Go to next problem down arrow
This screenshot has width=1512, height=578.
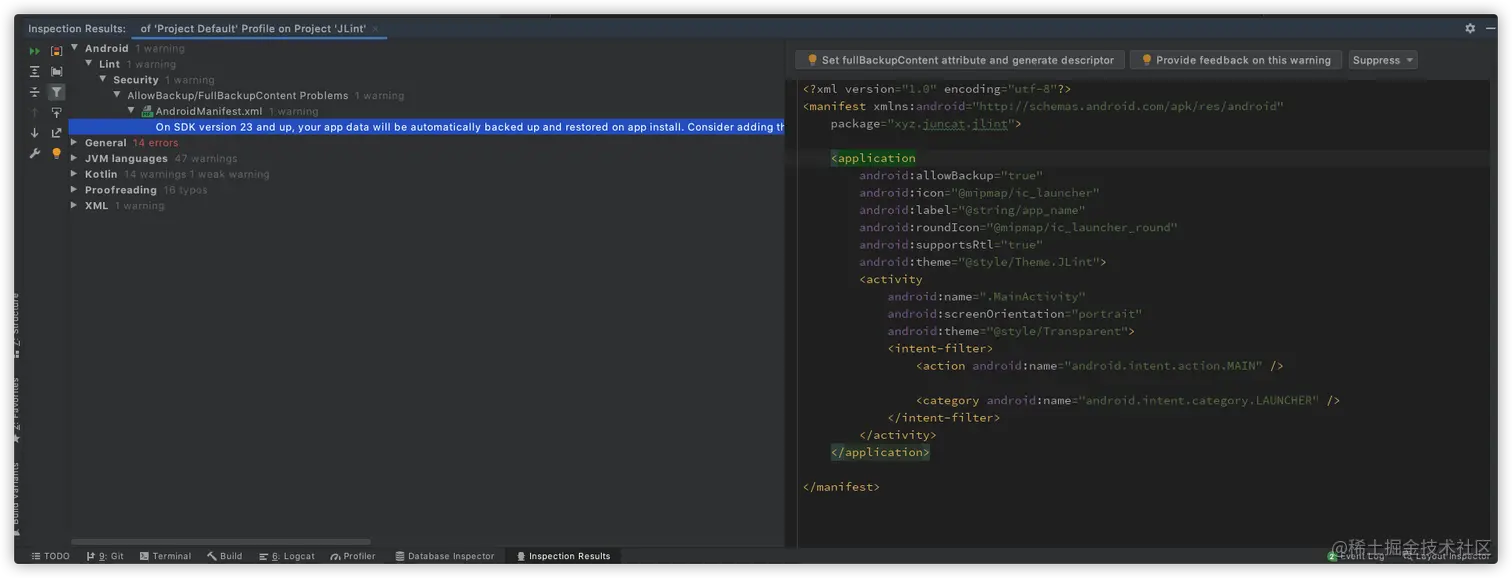[x=35, y=132]
